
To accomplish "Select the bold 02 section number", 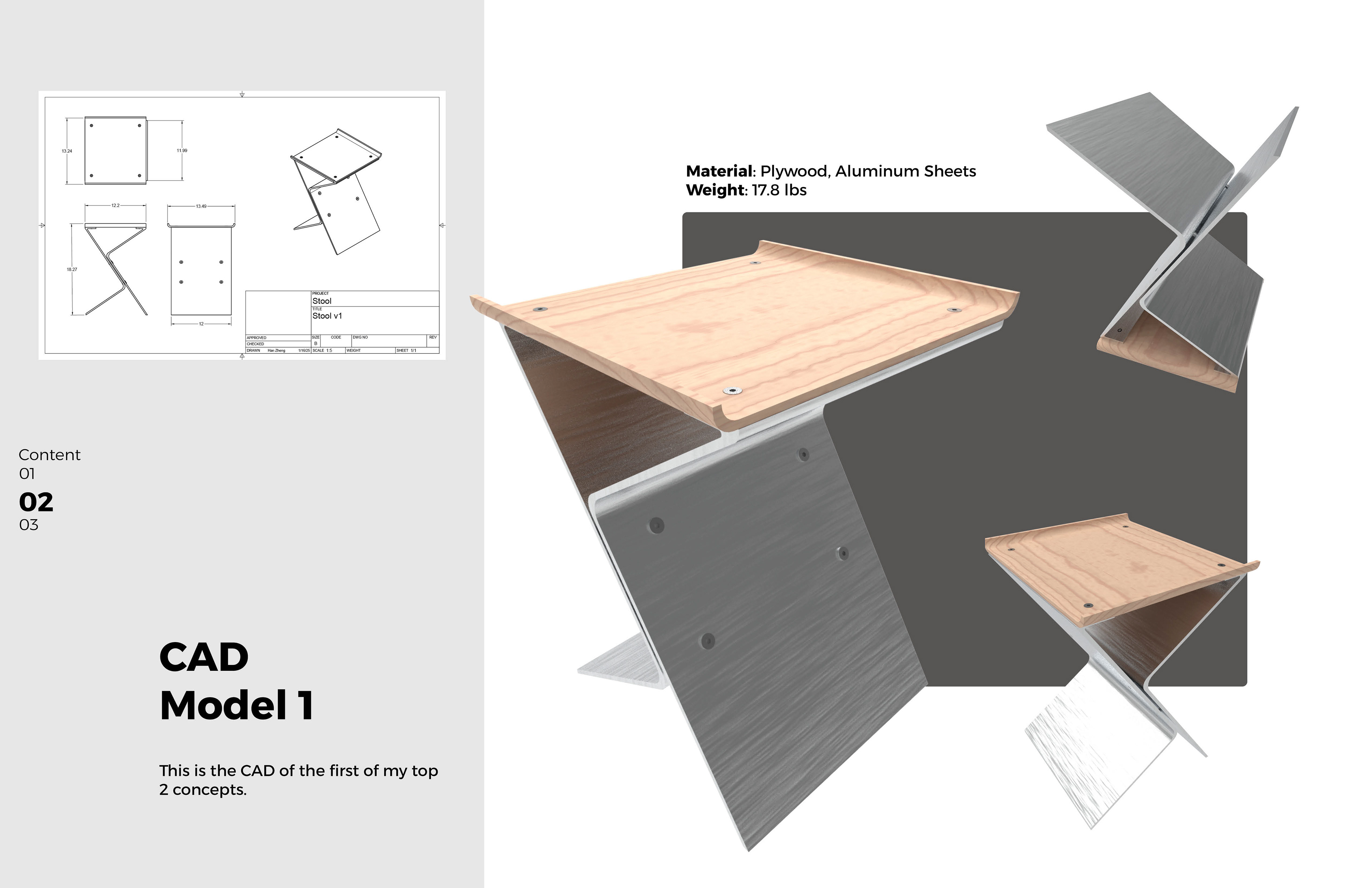I will (36, 502).
